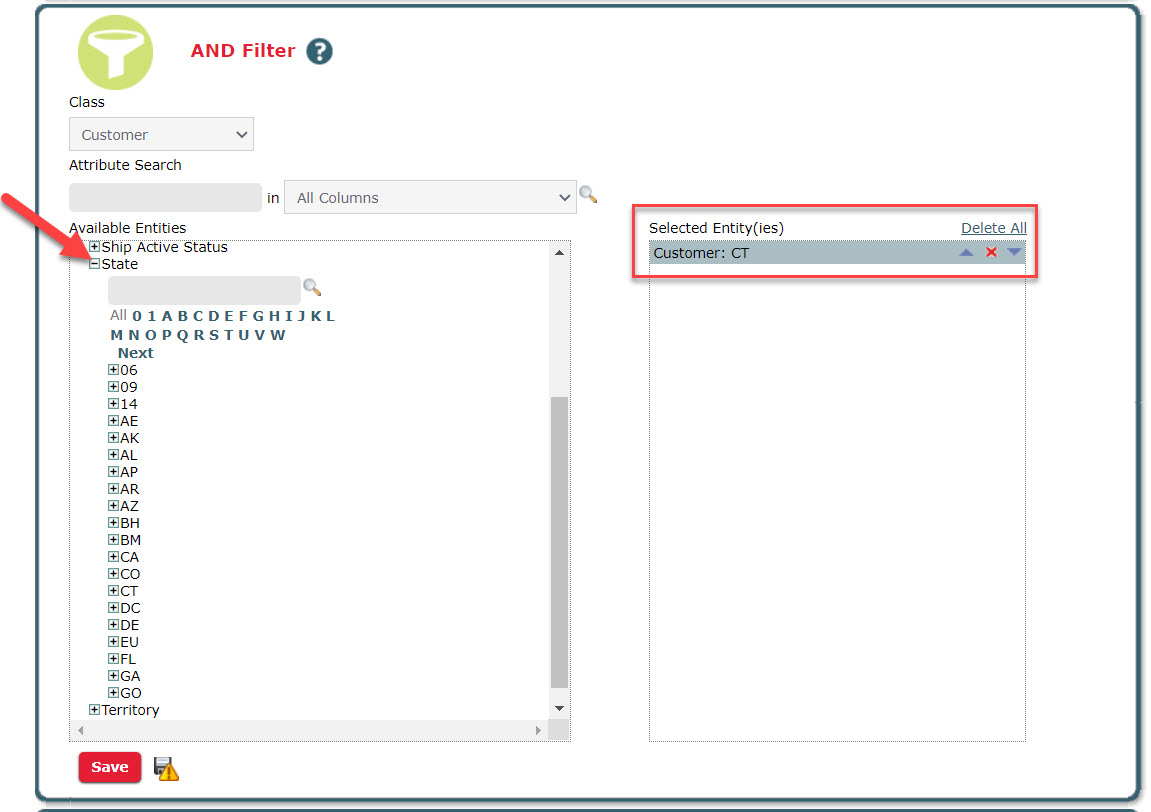The width and height of the screenshot is (1151, 812).
Task: Open the All Columns dropdown
Action: (x=430, y=198)
